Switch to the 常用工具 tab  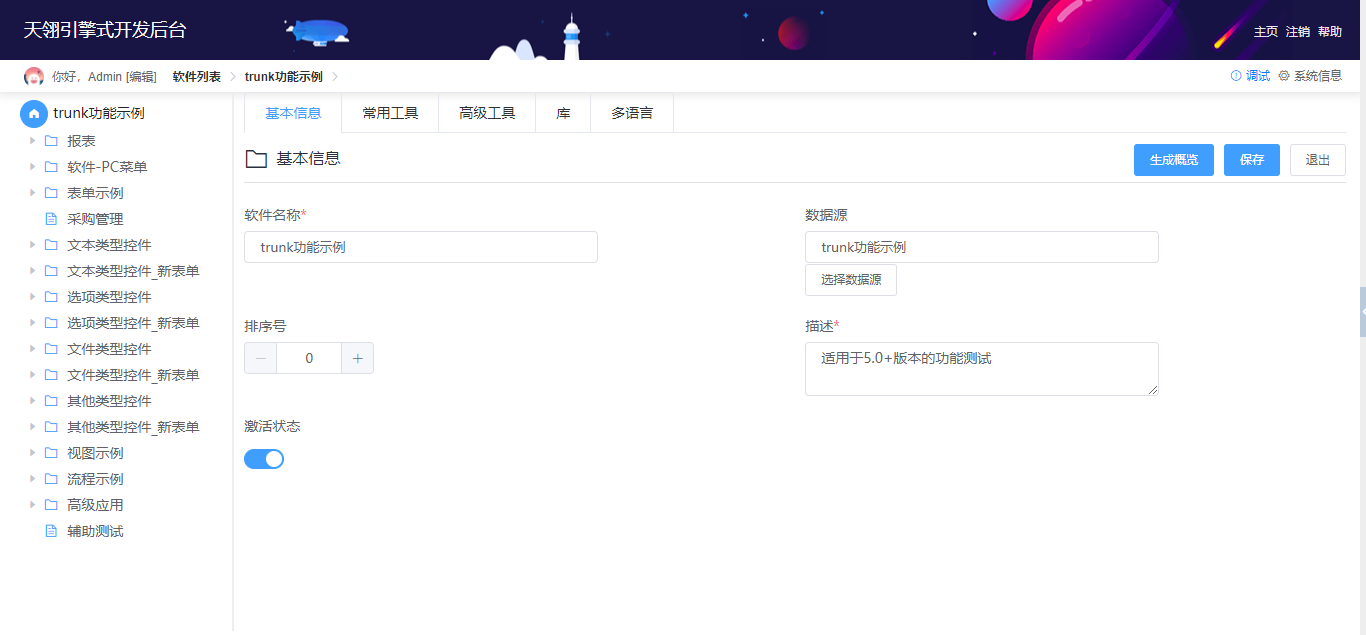click(390, 112)
